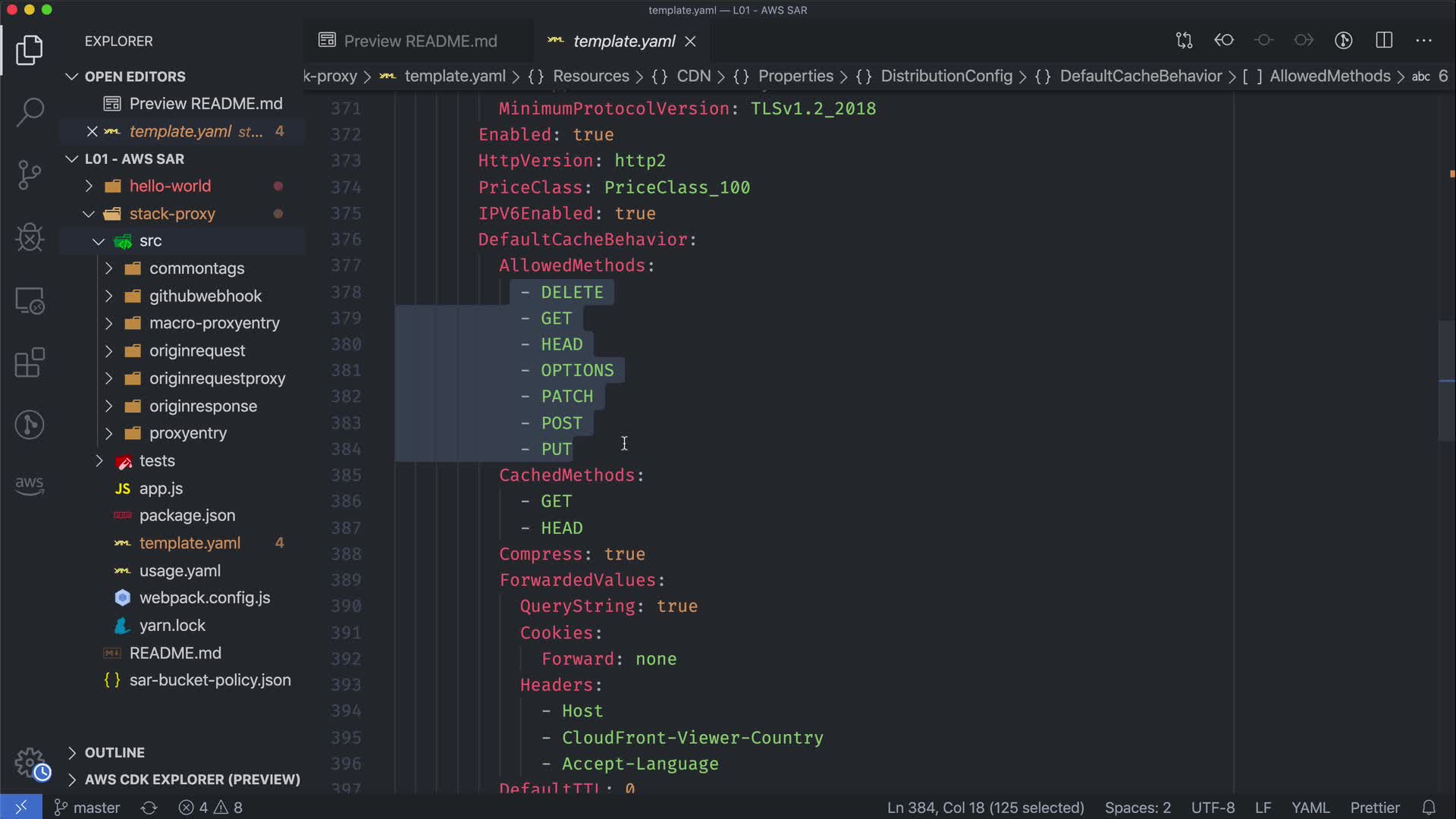Image resolution: width=1456 pixels, height=819 pixels.
Task: Open Run and Debug view
Action: point(30,237)
